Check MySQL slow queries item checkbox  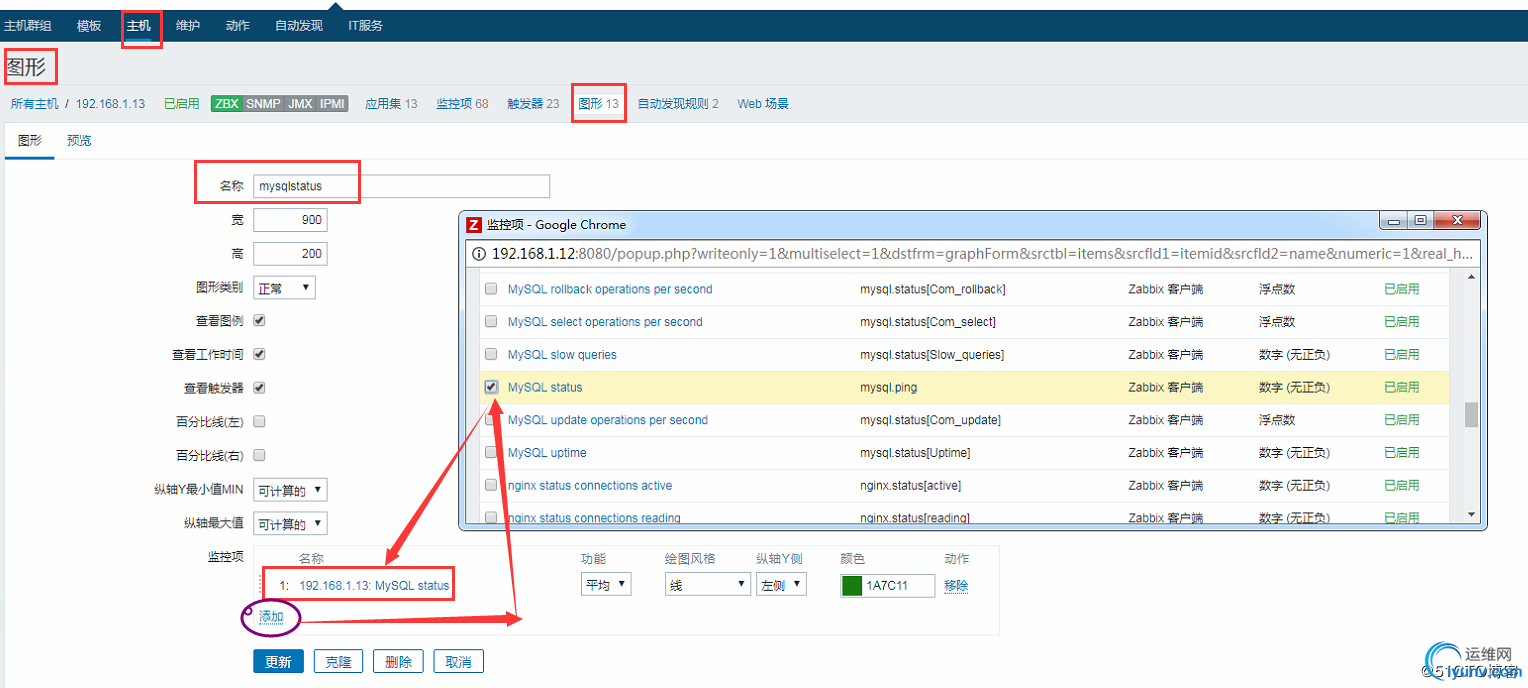click(x=491, y=354)
